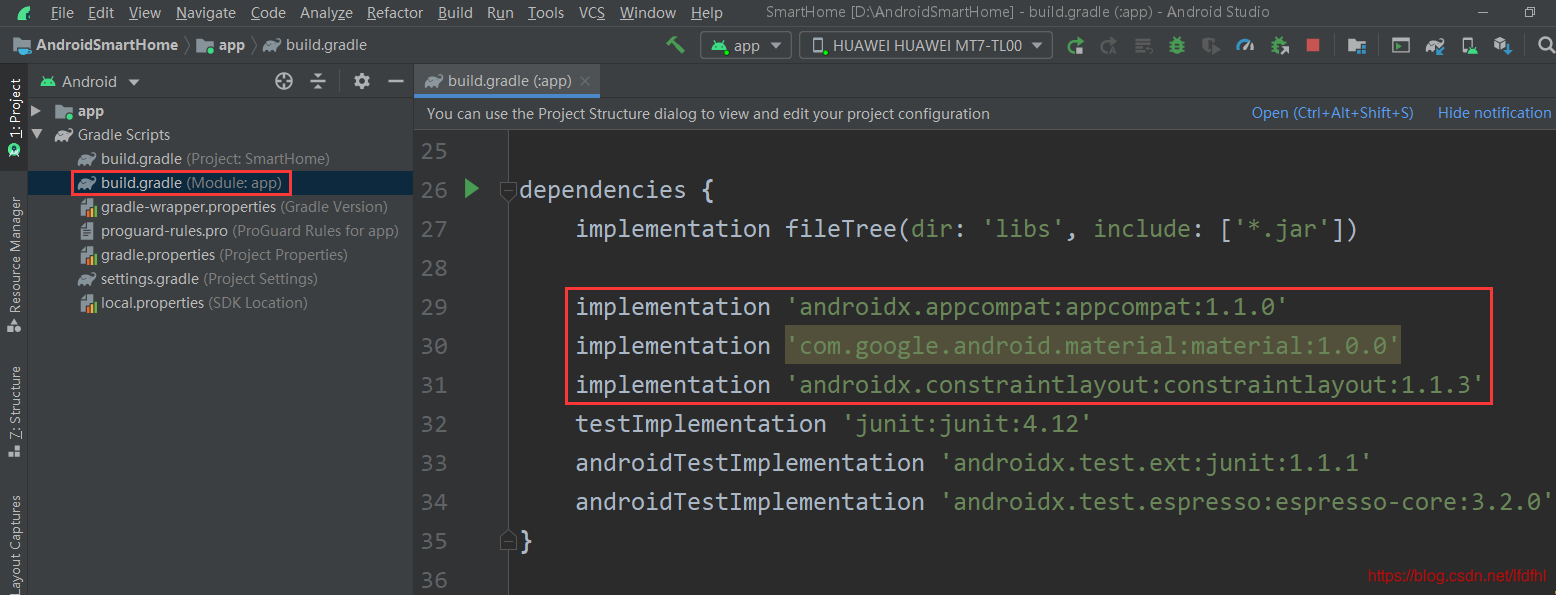Image resolution: width=1556 pixels, height=595 pixels.
Task: Open the File menu
Action: click(x=61, y=13)
